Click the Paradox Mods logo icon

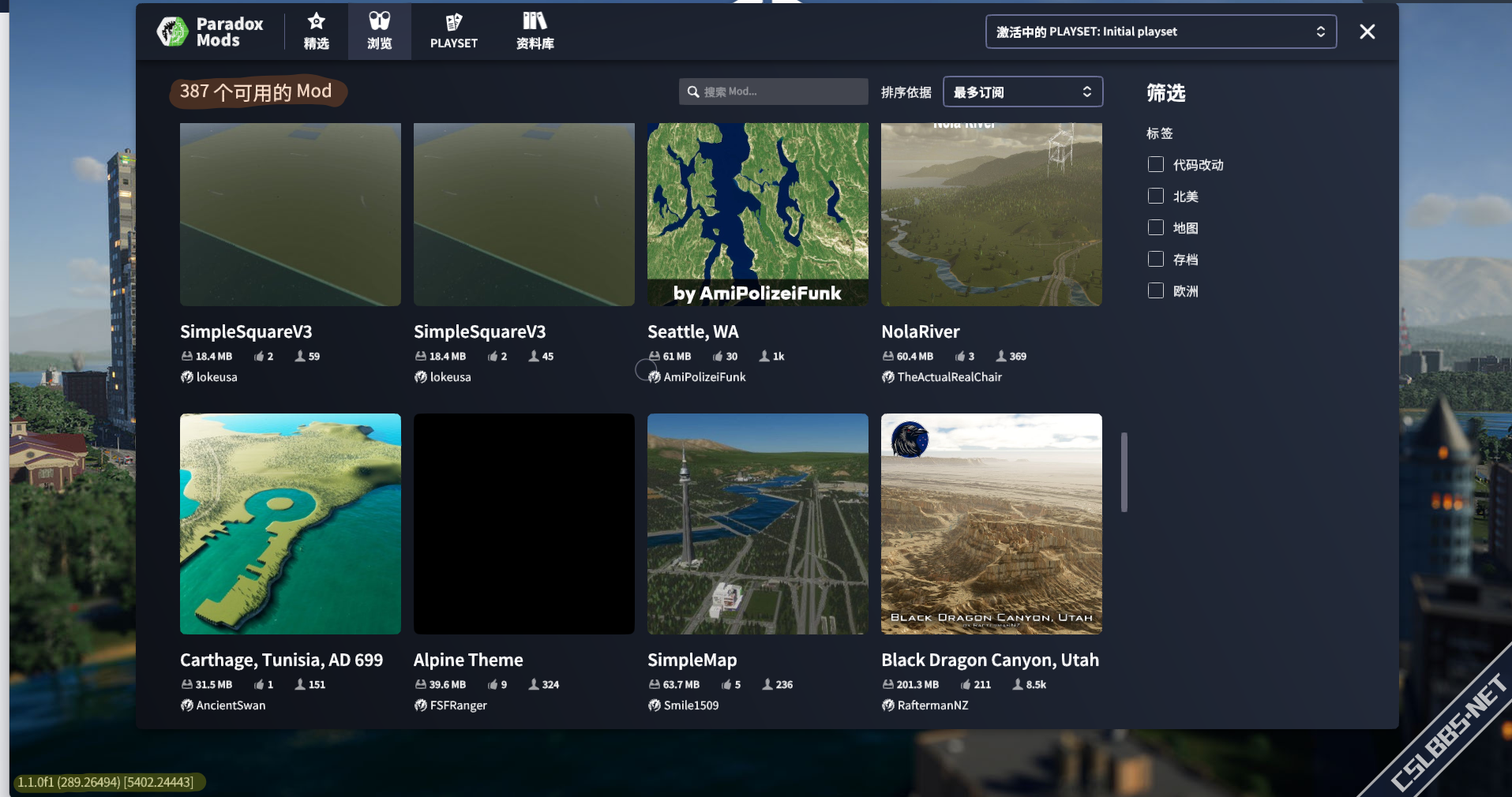tap(172, 32)
